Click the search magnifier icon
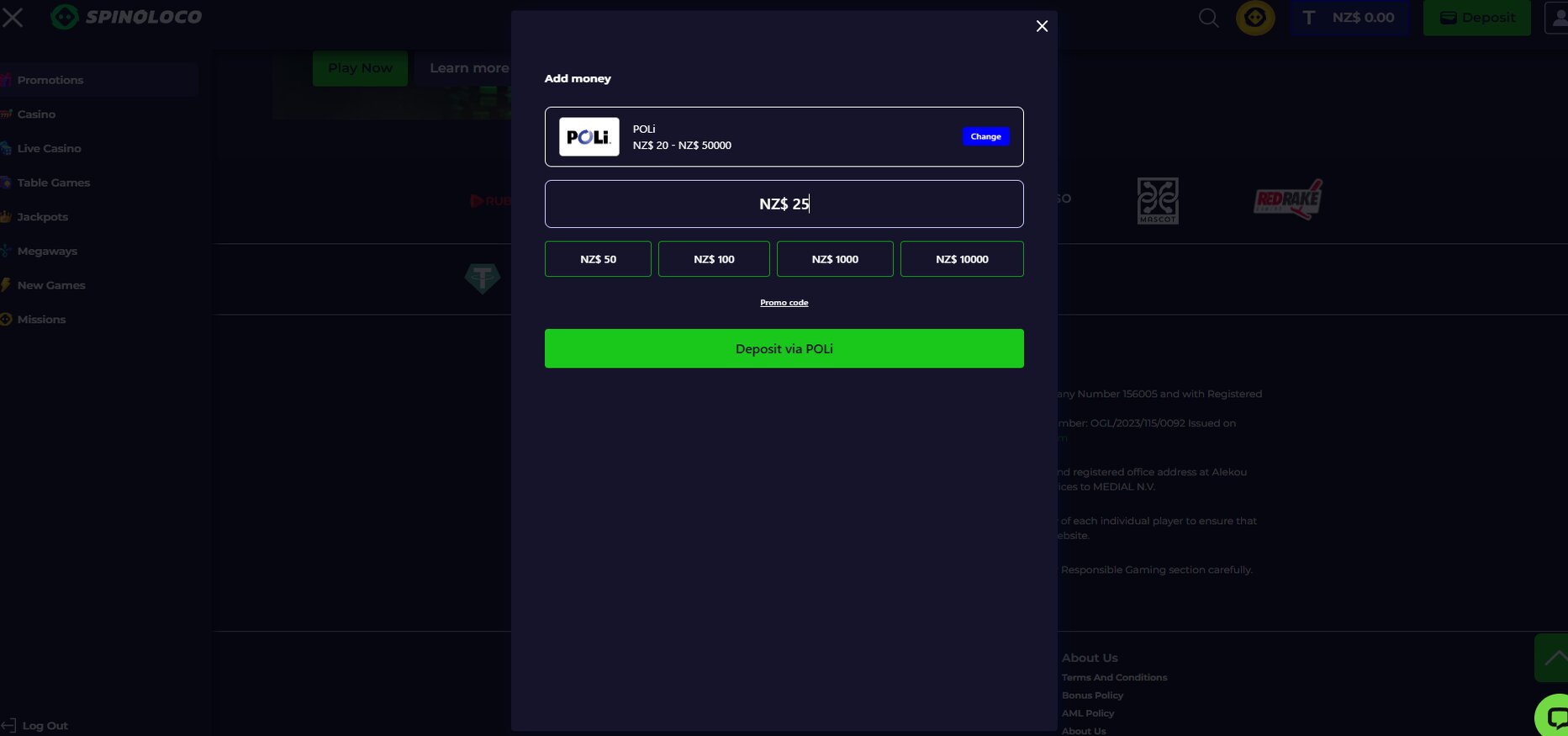This screenshot has height=736, width=1568. pos(1208,18)
